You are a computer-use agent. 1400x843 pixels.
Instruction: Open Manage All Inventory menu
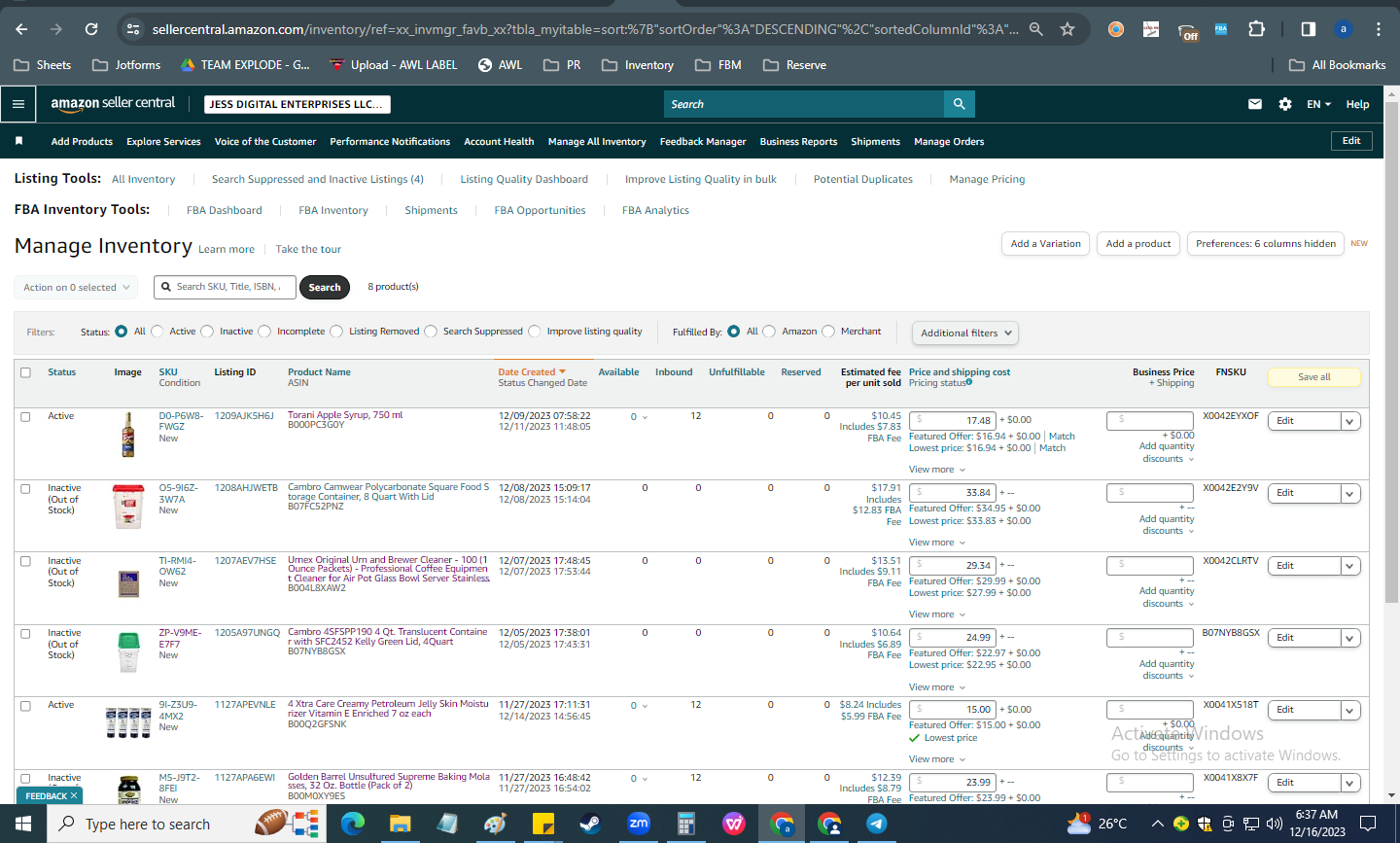[597, 141]
